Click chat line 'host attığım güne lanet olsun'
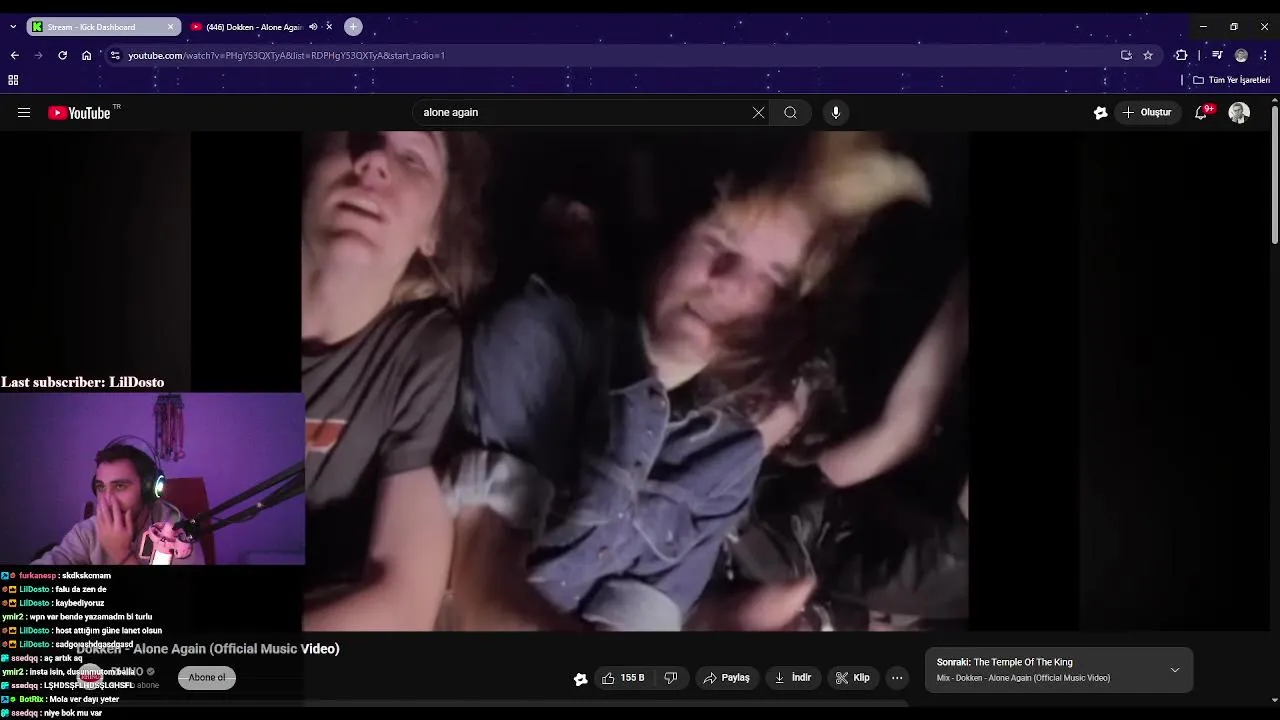The image size is (1280, 720). pyautogui.click(x=108, y=631)
